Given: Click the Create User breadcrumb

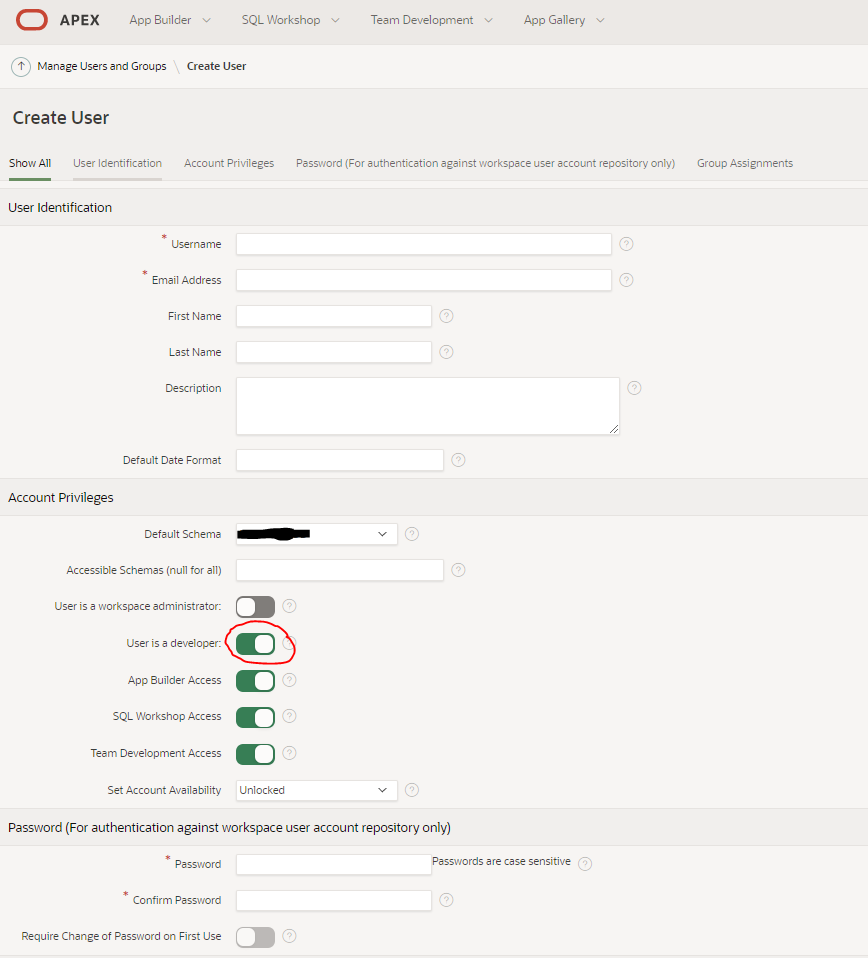Looking at the screenshot, I should pyautogui.click(x=216, y=66).
